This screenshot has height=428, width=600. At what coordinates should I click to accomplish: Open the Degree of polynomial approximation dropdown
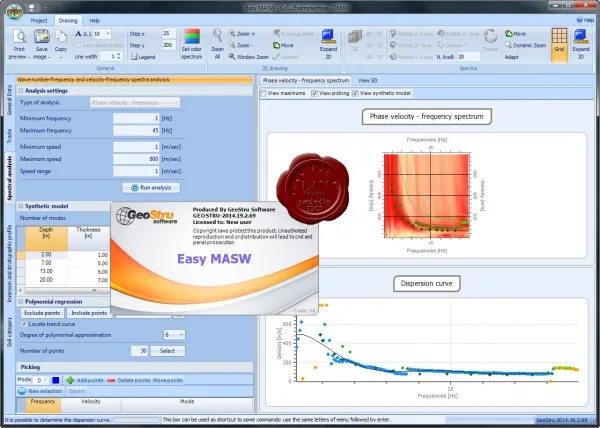click(x=174, y=335)
